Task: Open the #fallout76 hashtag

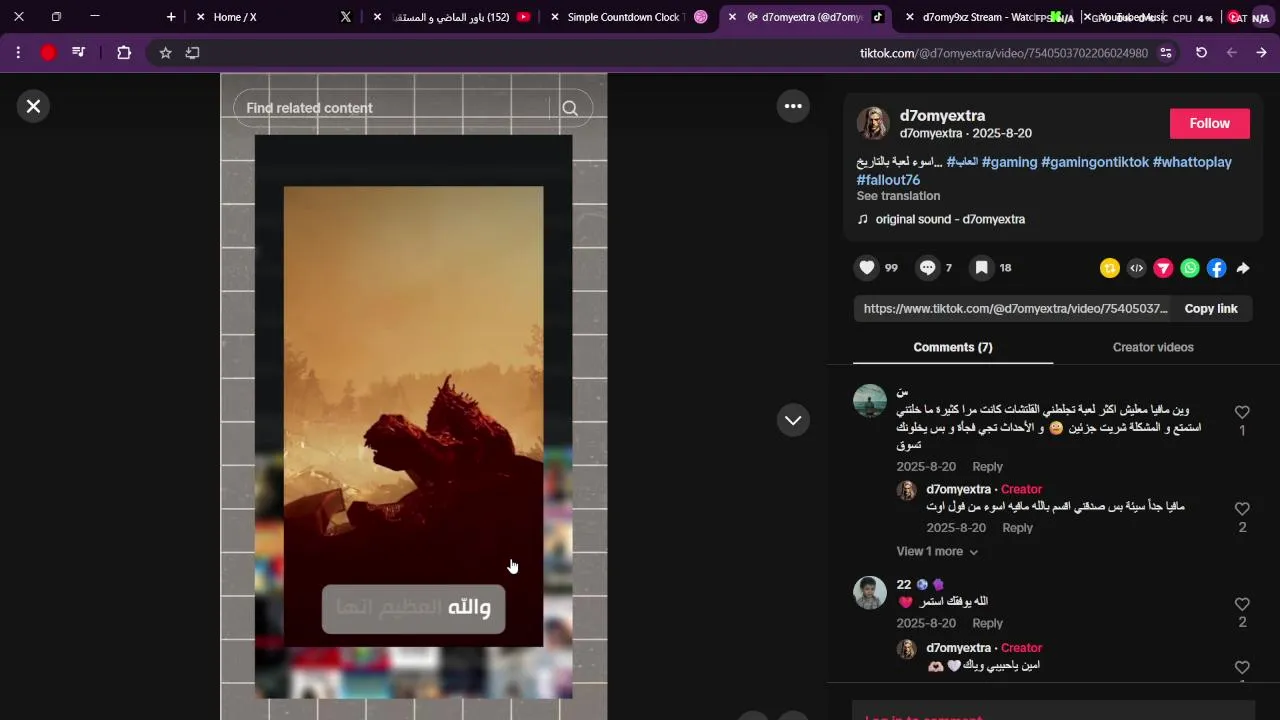Action: pos(888,180)
